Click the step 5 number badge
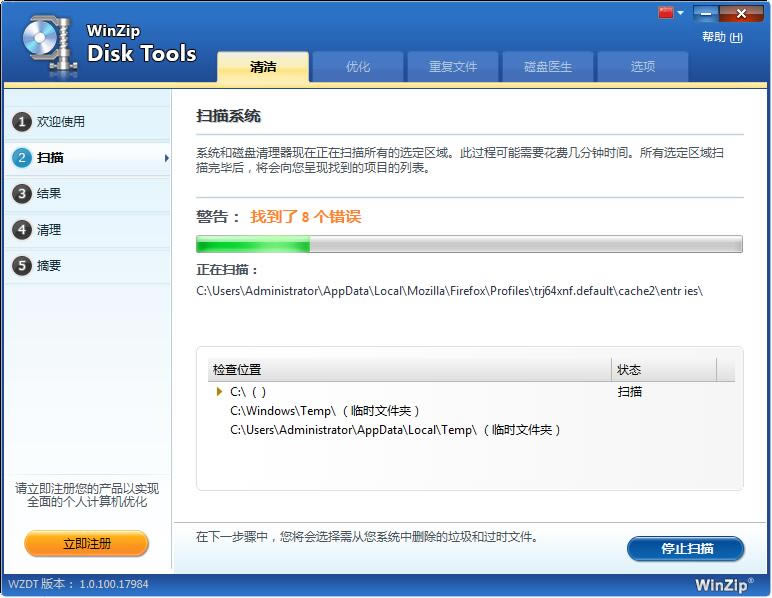The image size is (772, 598). 22,266
